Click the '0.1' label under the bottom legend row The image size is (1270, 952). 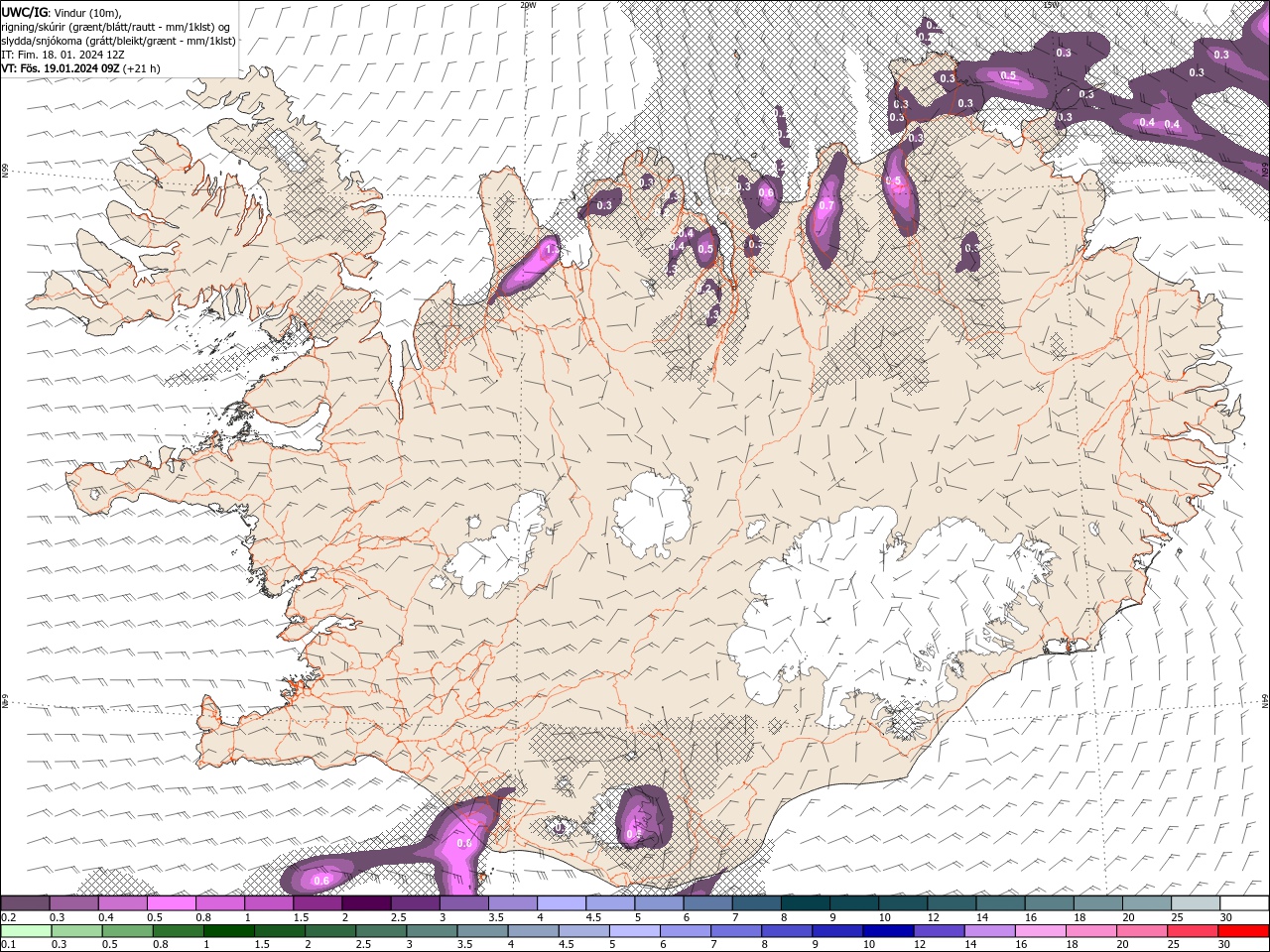pos(8,945)
